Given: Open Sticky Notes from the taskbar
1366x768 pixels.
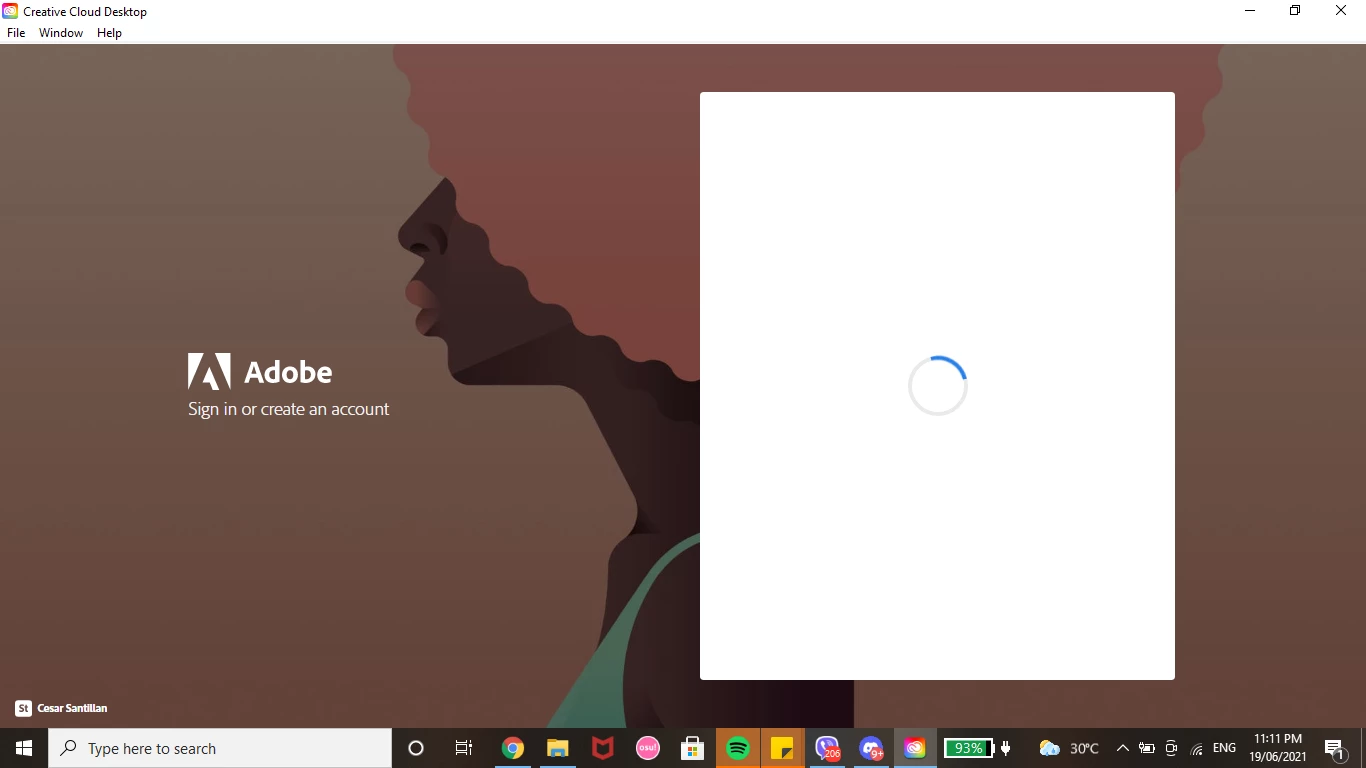Looking at the screenshot, I should pos(782,748).
